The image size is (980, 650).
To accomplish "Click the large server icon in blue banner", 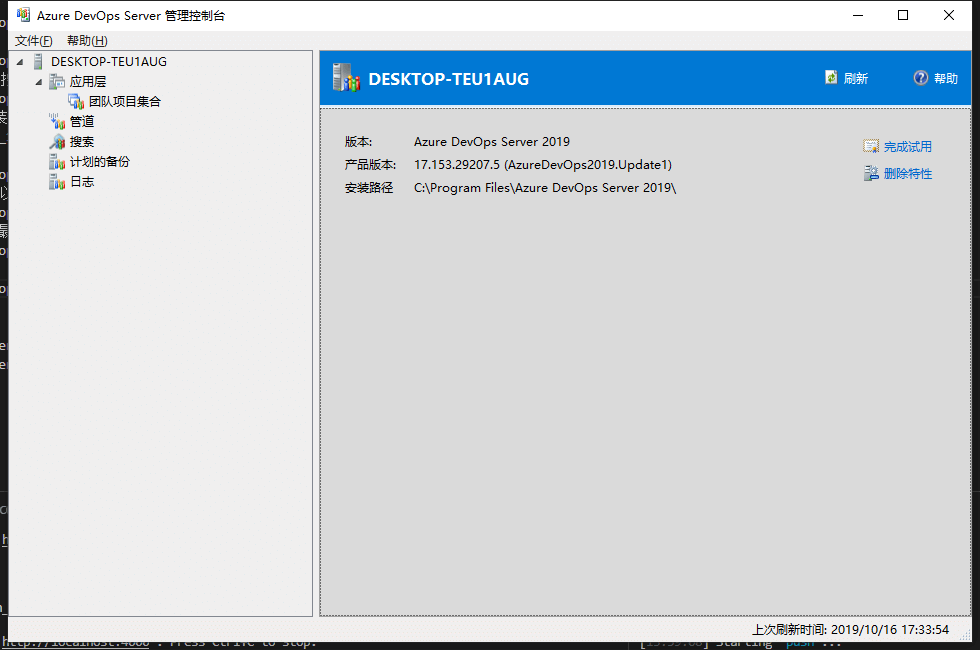I will click(346, 78).
